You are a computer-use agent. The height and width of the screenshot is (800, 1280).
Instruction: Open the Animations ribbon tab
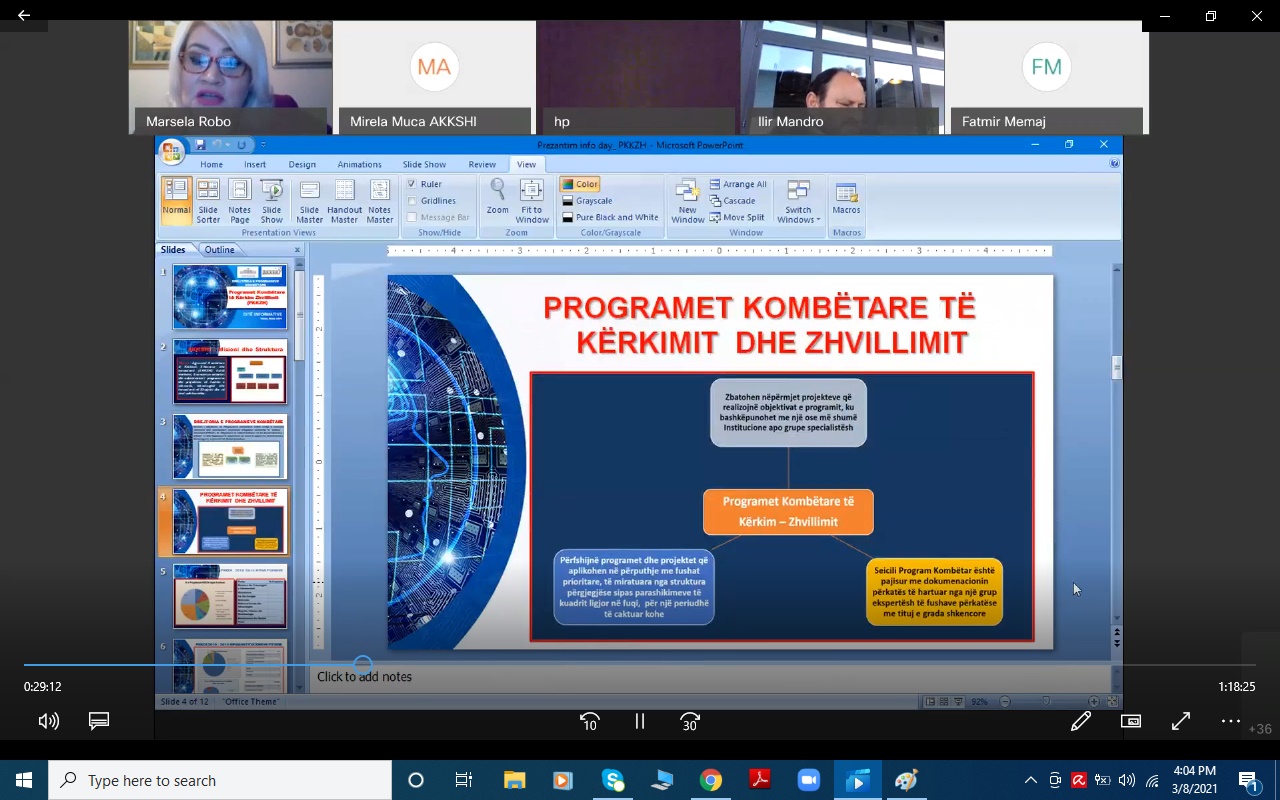[359, 165]
